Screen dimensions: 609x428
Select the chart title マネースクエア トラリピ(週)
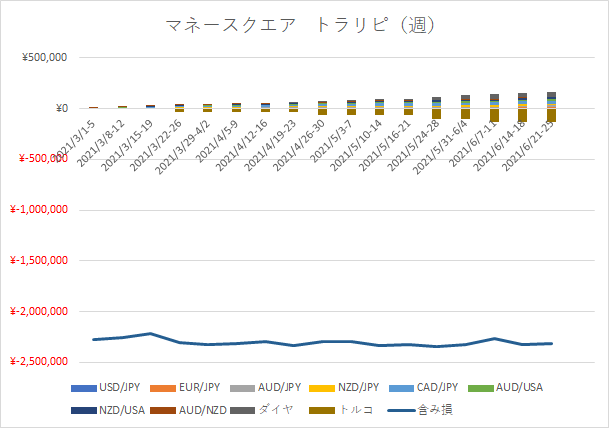300,25
